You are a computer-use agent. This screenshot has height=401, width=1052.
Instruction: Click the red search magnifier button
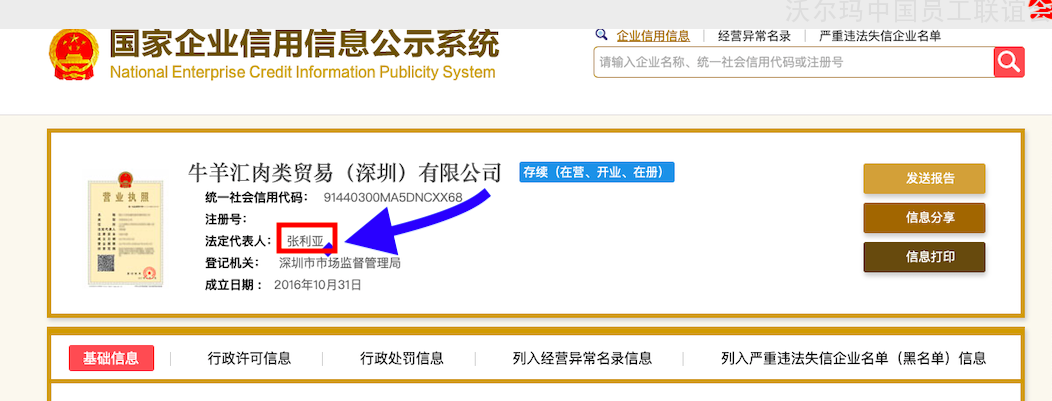(1008, 62)
